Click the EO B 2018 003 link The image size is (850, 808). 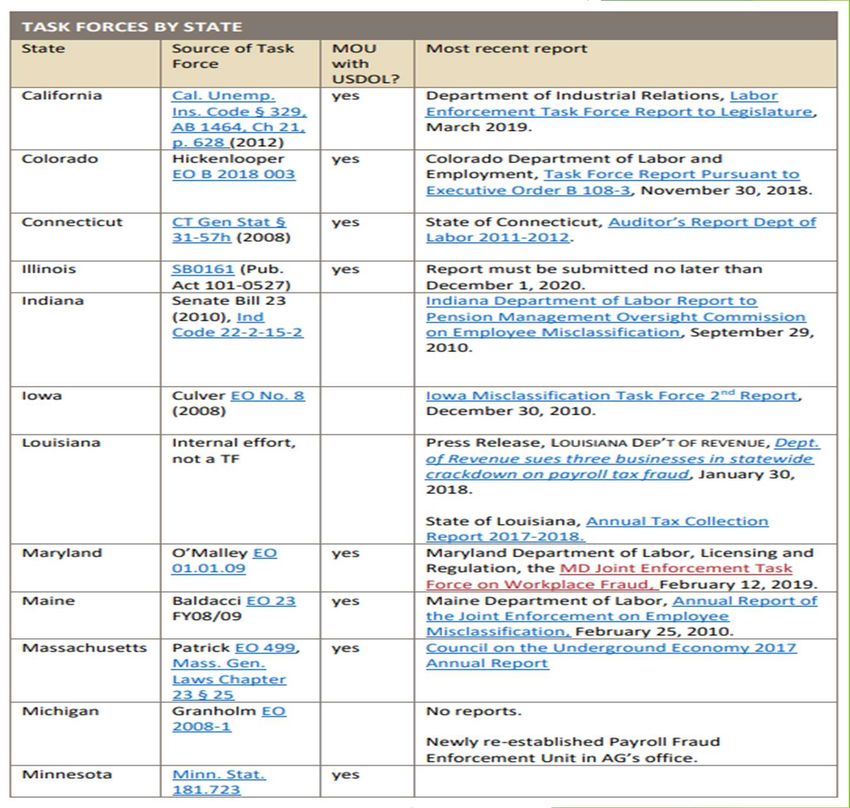[234, 174]
